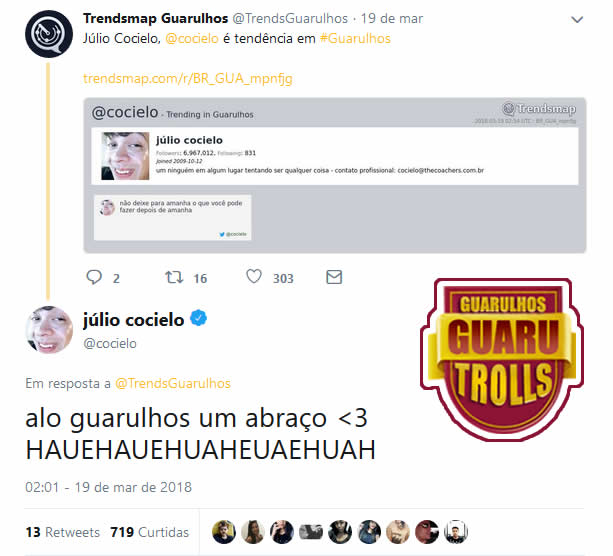This screenshot has height=556, width=613.
Task: Like the tweet with the heart icon
Action: pyautogui.click(x=254, y=277)
